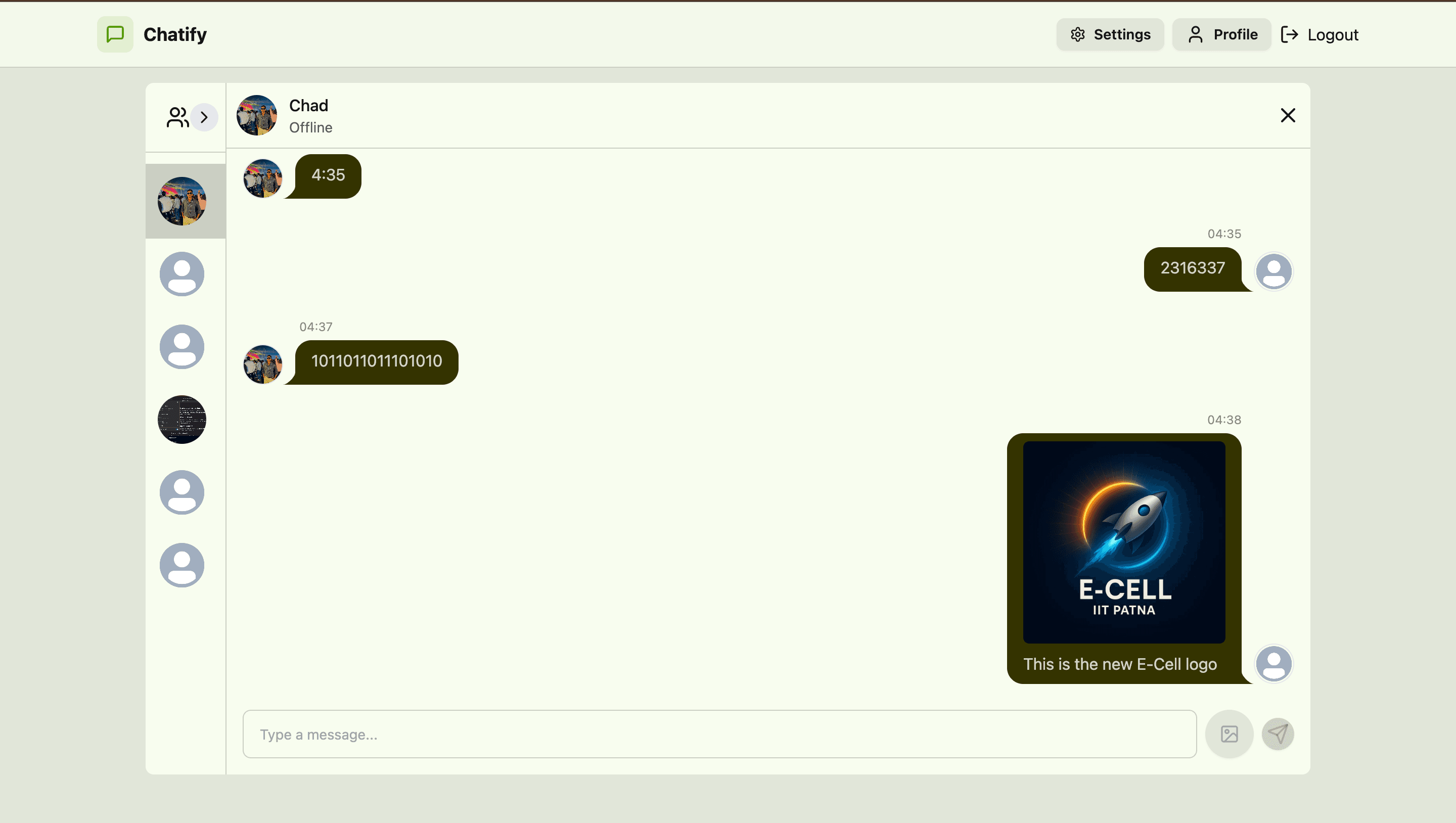This screenshot has height=823, width=1456.
Task: Click the 04:37 timestamp label
Action: click(316, 327)
